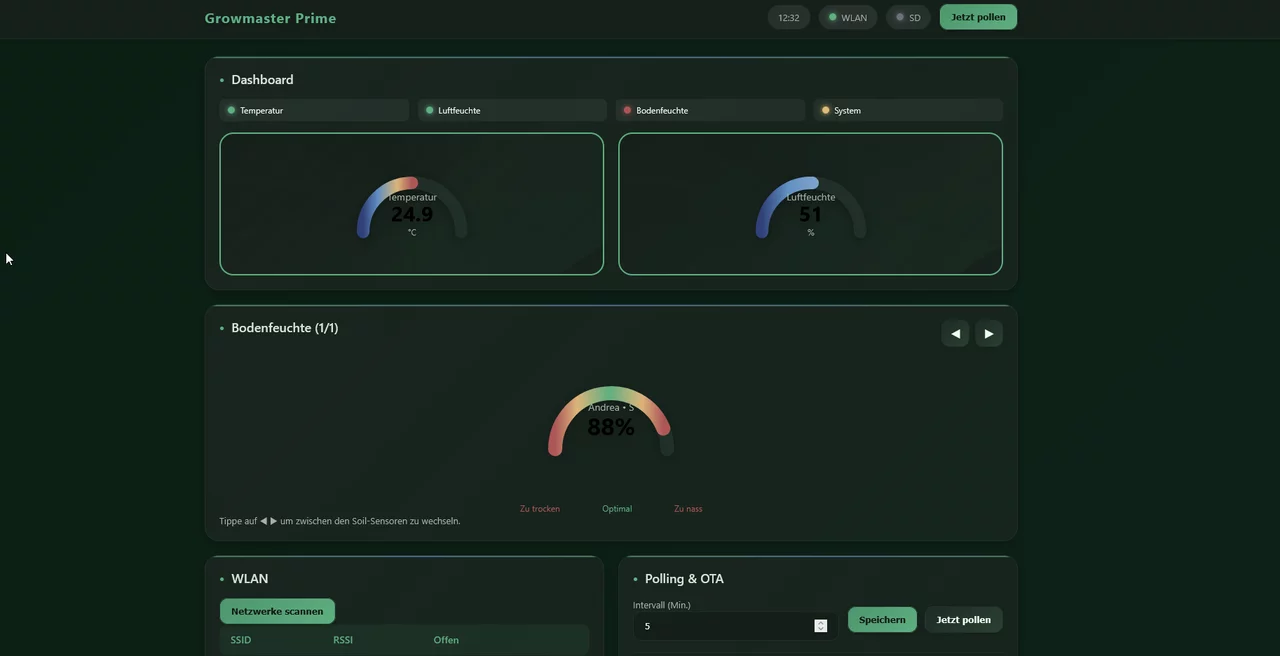Toggle the Temperatur legend chip
The image size is (1280, 656).
tap(314, 111)
